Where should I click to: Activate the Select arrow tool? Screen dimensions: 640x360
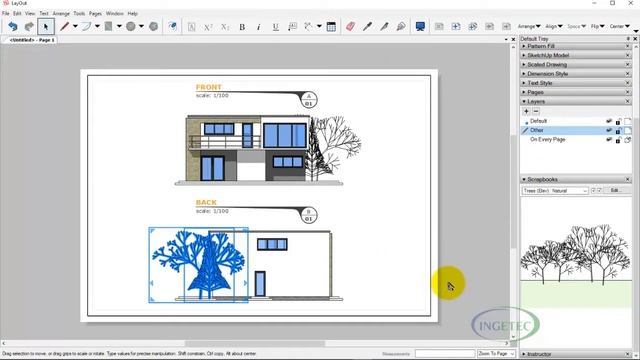click(x=46, y=27)
